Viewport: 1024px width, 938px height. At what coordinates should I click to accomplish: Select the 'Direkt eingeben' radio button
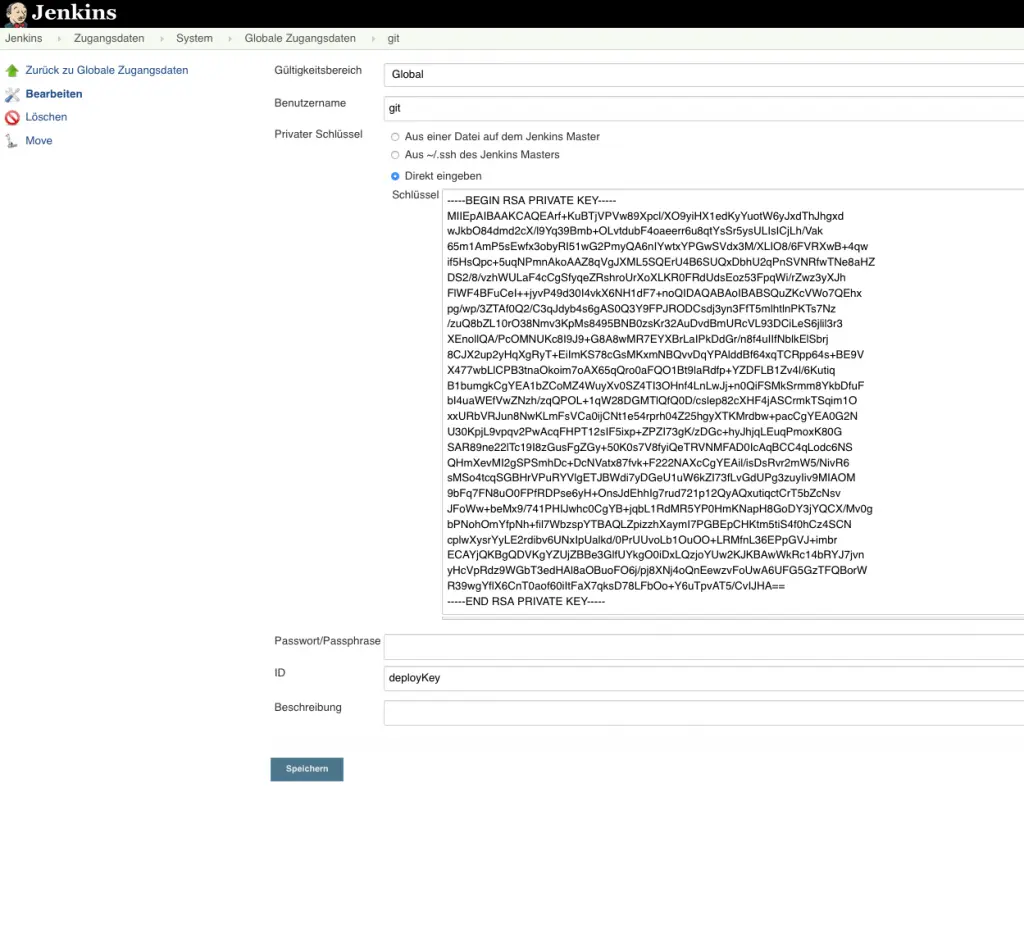tap(395, 176)
